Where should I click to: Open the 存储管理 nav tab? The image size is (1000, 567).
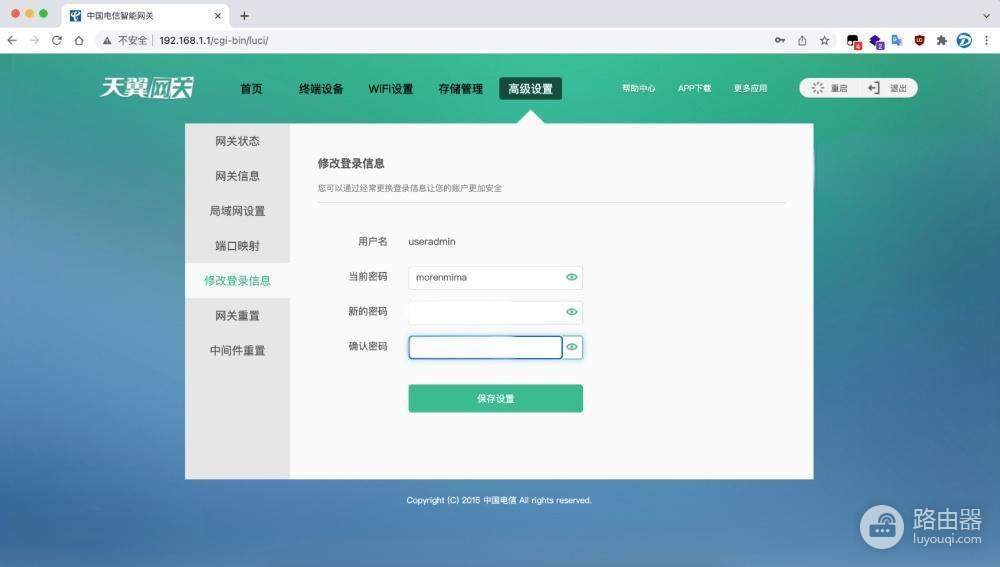pyautogui.click(x=460, y=89)
